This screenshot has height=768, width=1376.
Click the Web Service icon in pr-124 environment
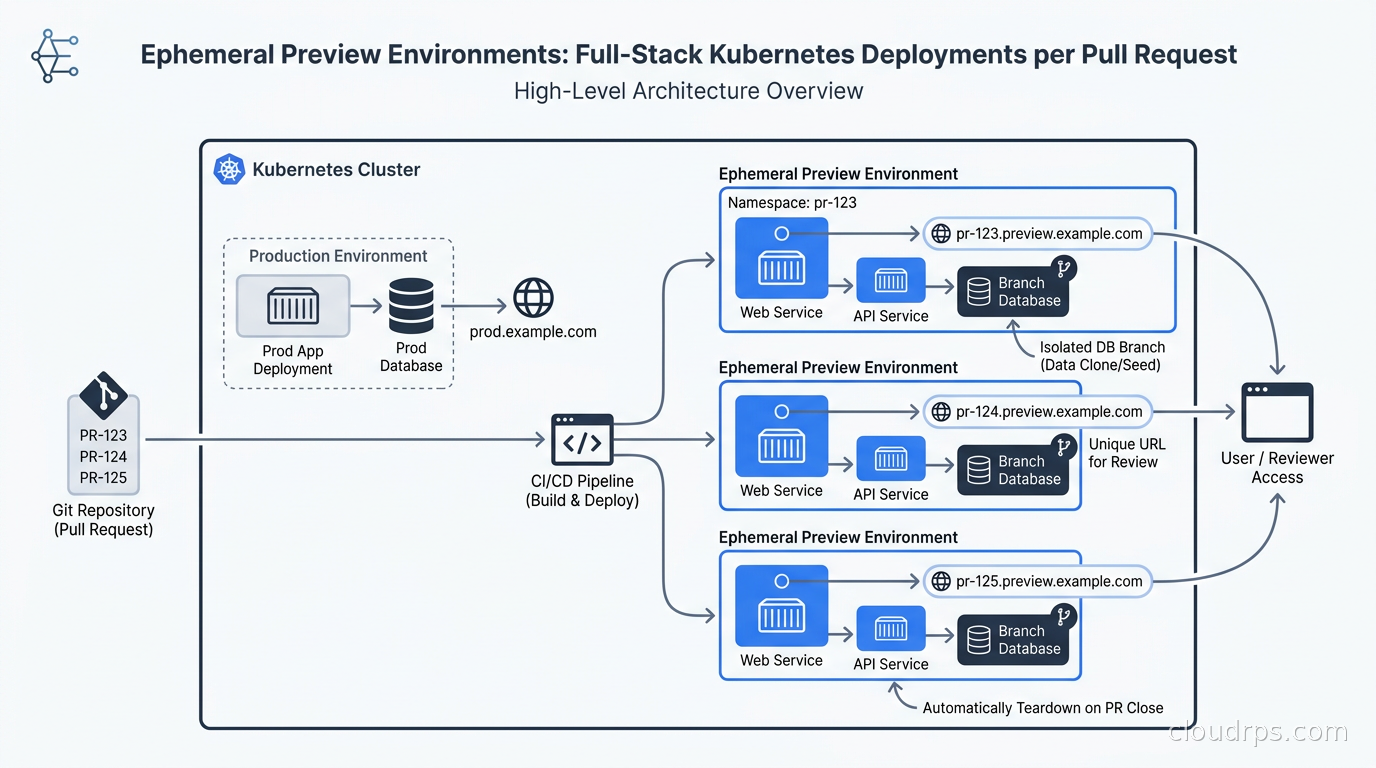click(x=781, y=437)
